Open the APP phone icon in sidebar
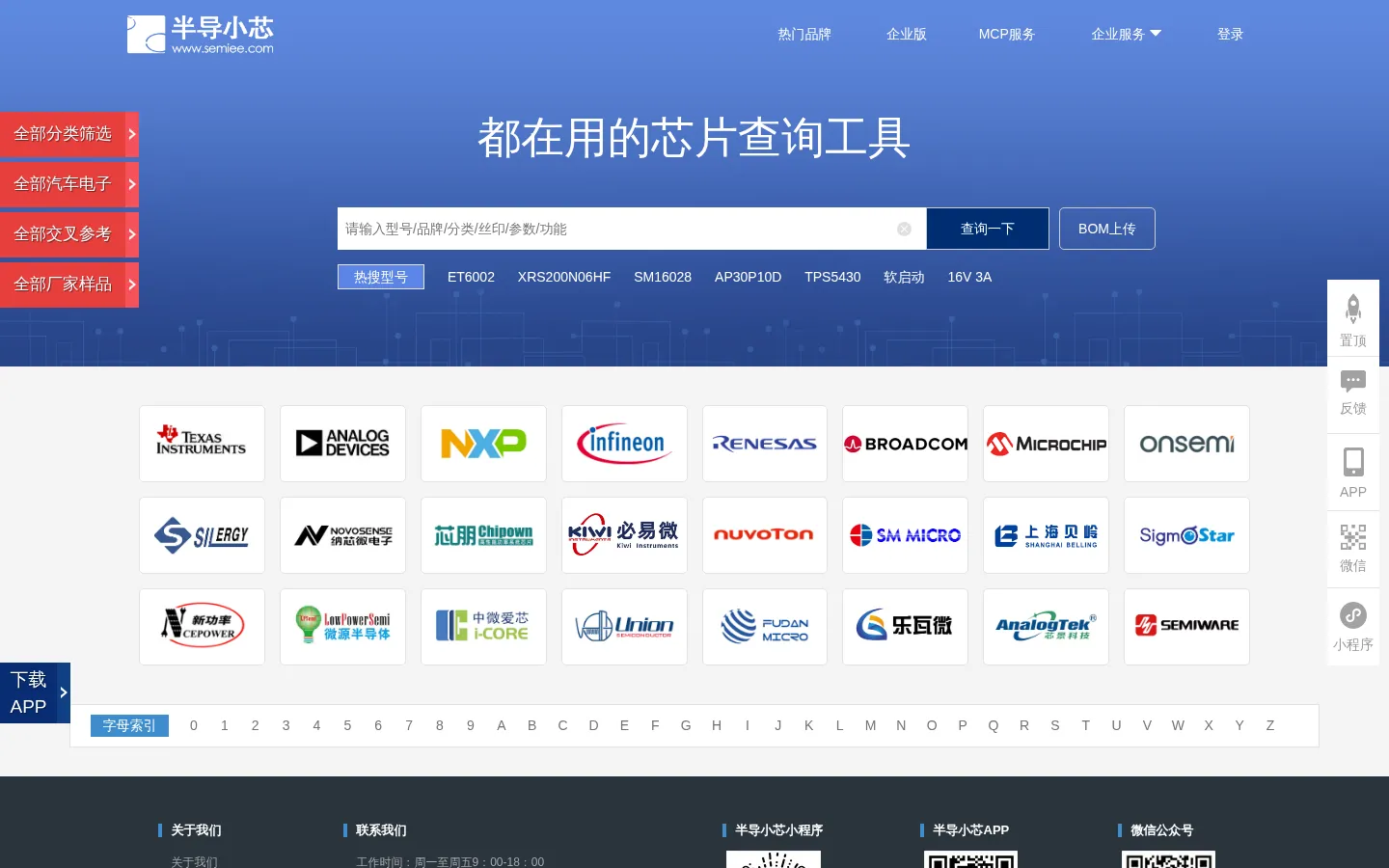This screenshot has height=868, width=1389. (1353, 462)
